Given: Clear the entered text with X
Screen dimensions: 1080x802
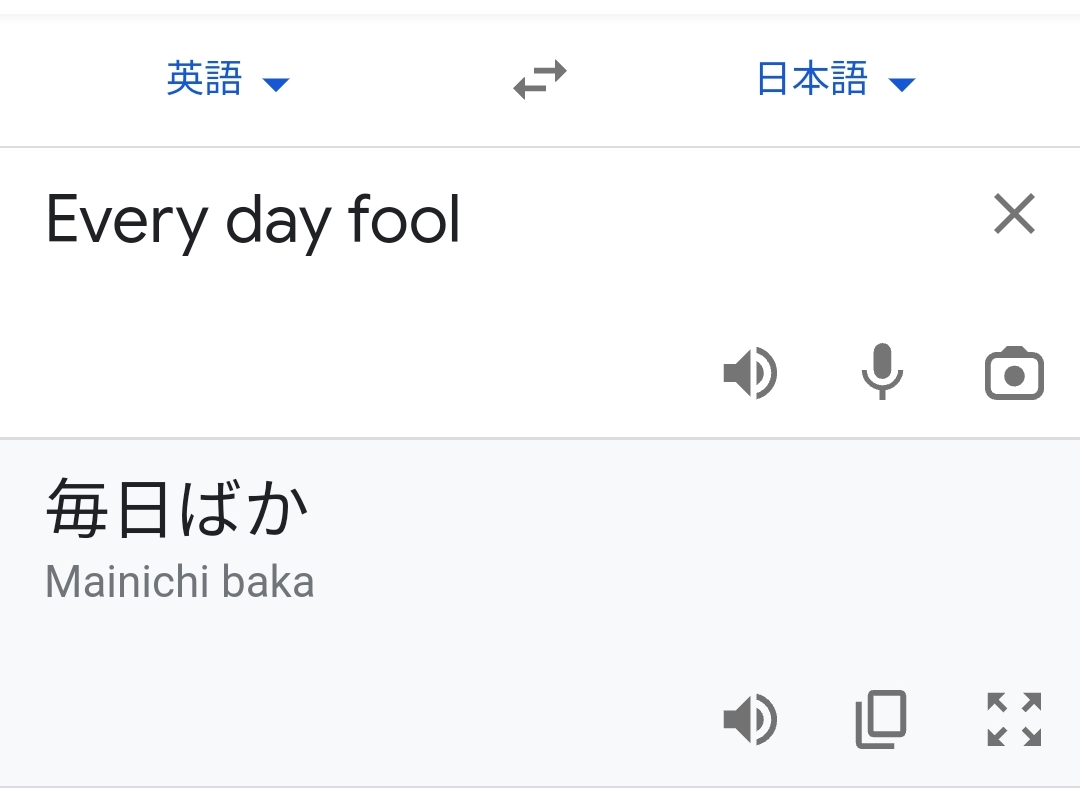Looking at the screenshot, I should (1014, 214).
